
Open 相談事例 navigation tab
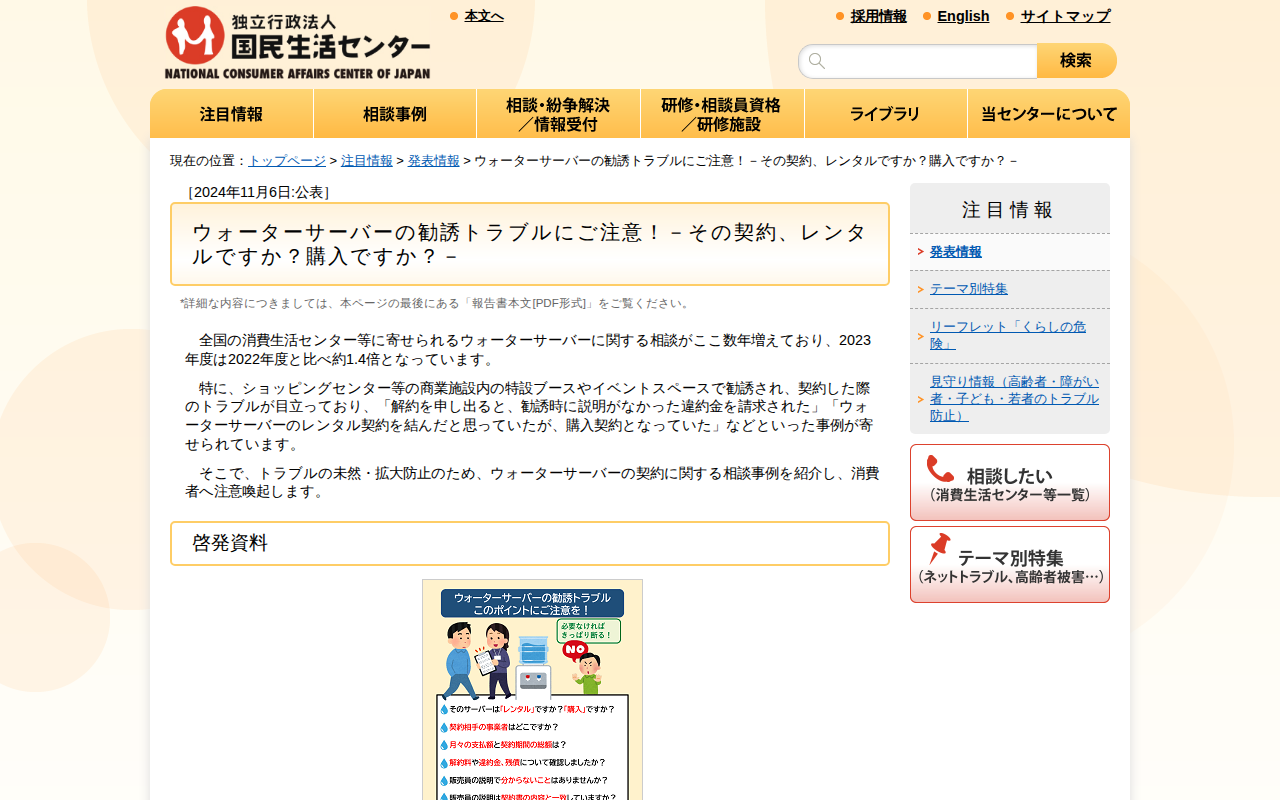pyautogui.click(x=395, y=114)
